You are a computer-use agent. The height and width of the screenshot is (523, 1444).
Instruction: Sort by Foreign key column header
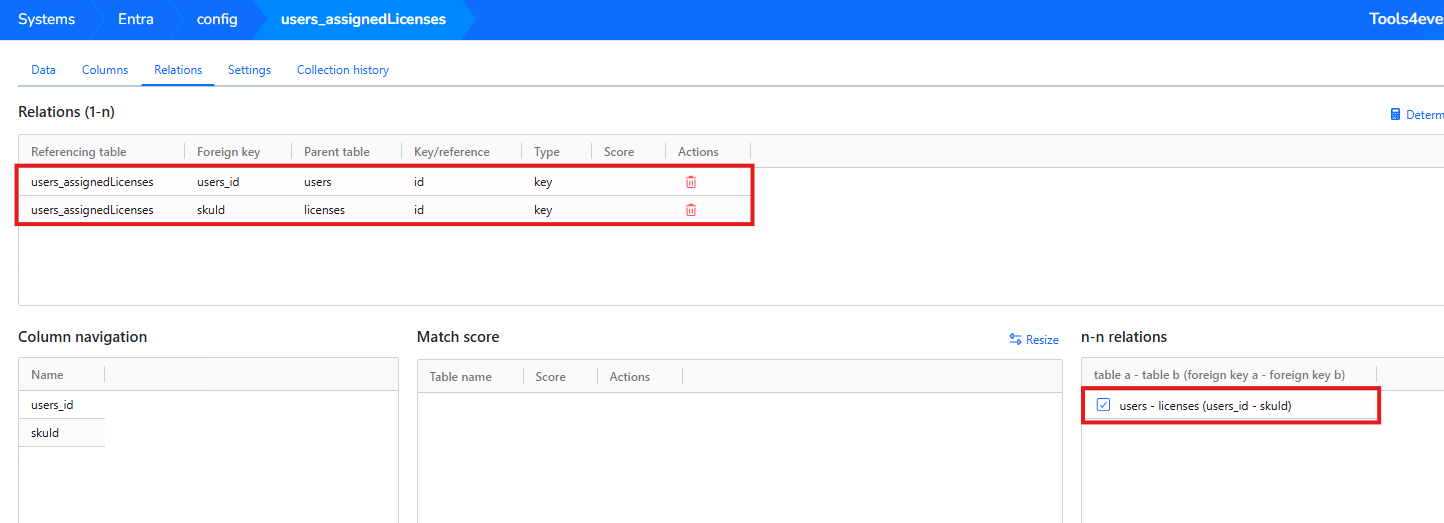[x=228, y=152]
